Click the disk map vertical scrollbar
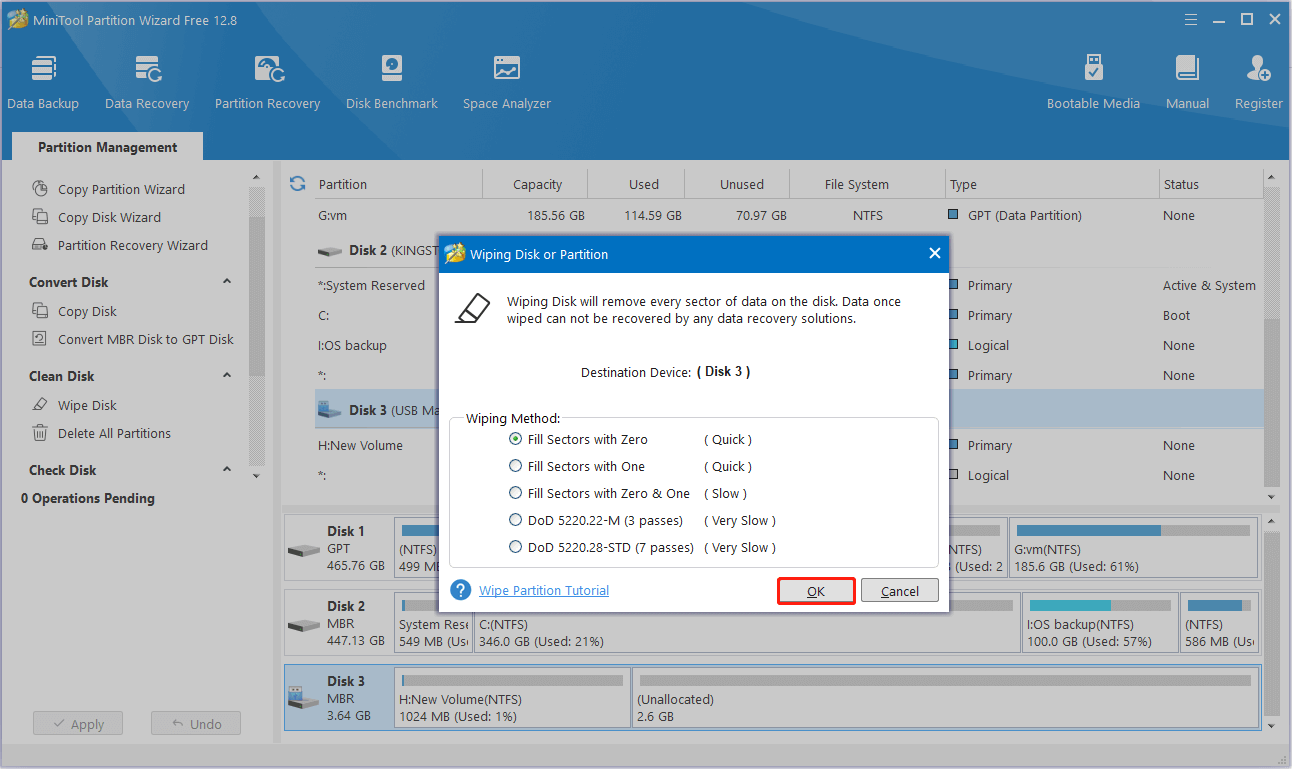Image resolution: width=1292 pixels, height=769 pixels. click(1271, 625)
